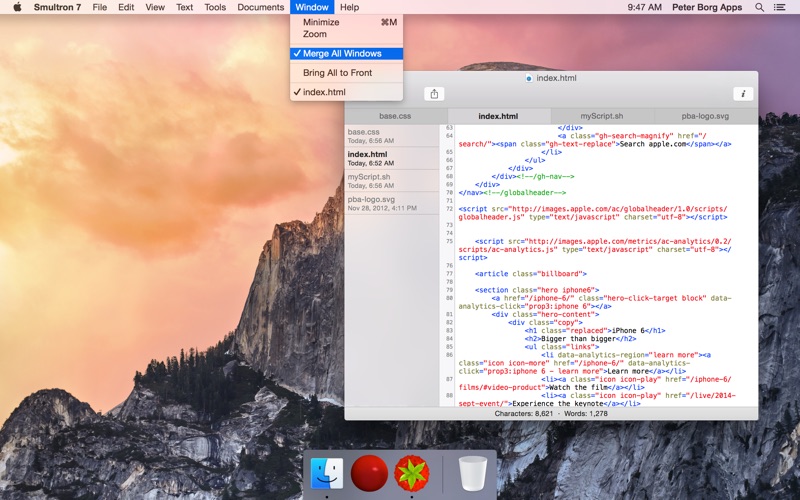Click the red ball Dock app
The height and width of the screenshot is (500, 800).
[x=369, y=473]
